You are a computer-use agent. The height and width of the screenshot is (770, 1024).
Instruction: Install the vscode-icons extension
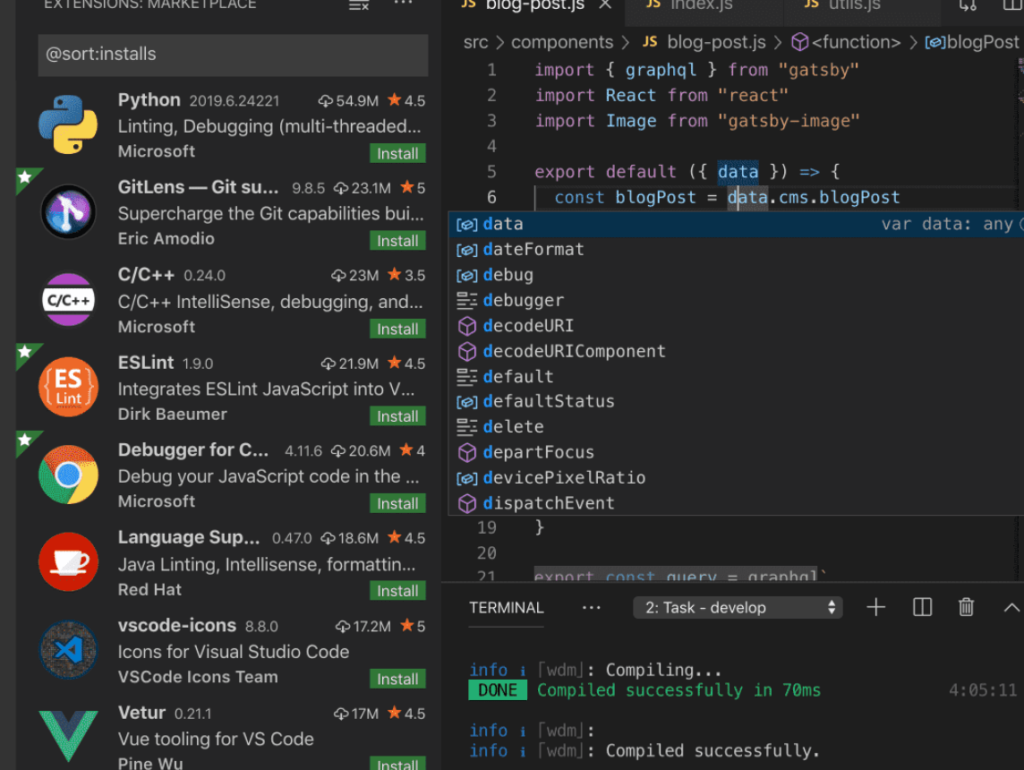click(397, 679)
